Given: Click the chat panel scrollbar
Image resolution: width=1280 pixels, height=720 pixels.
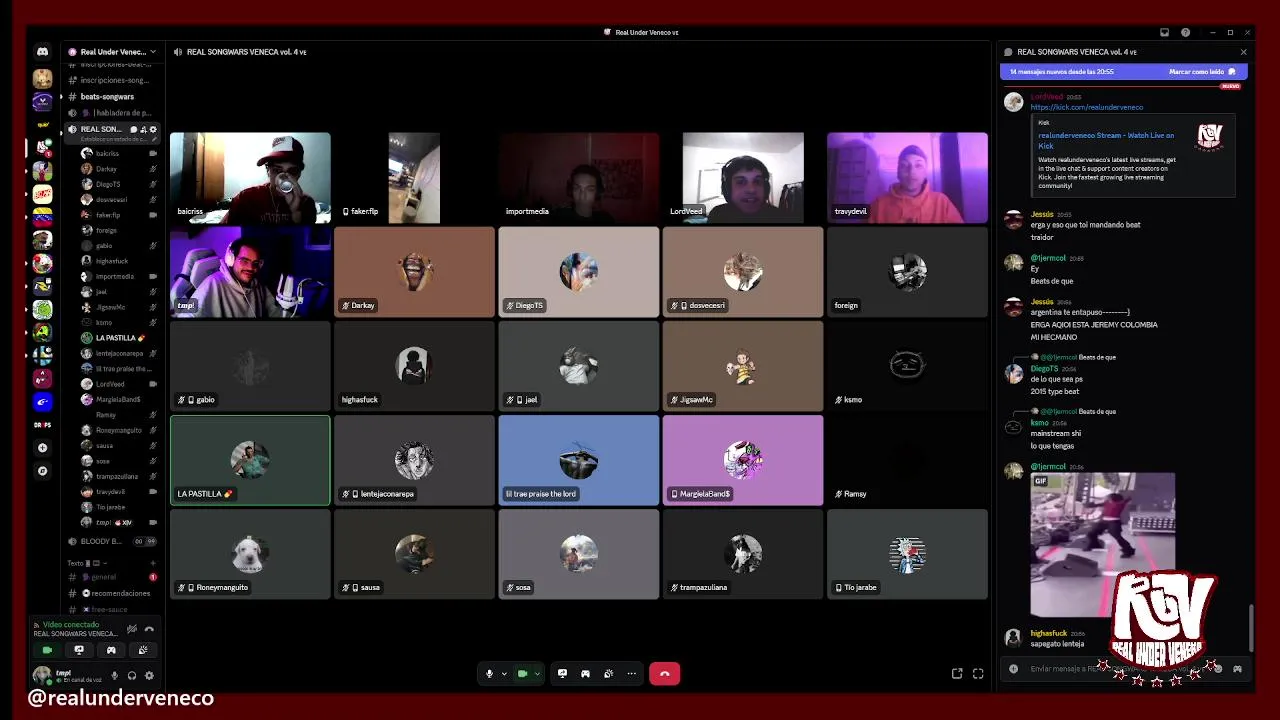Looking at the screenshot, I should (1250, 630).
